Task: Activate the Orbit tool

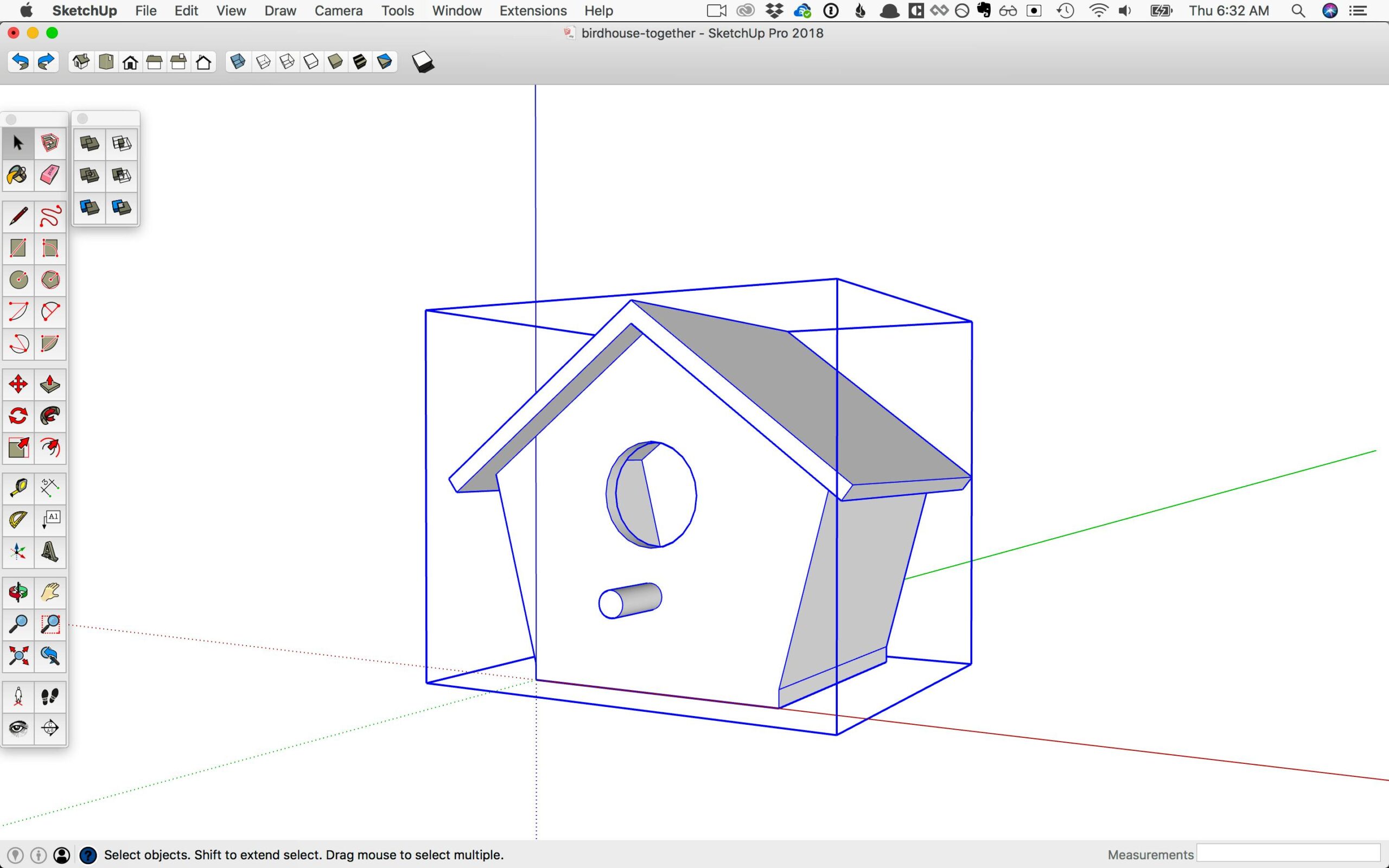Action: click(x=18, y=592)
